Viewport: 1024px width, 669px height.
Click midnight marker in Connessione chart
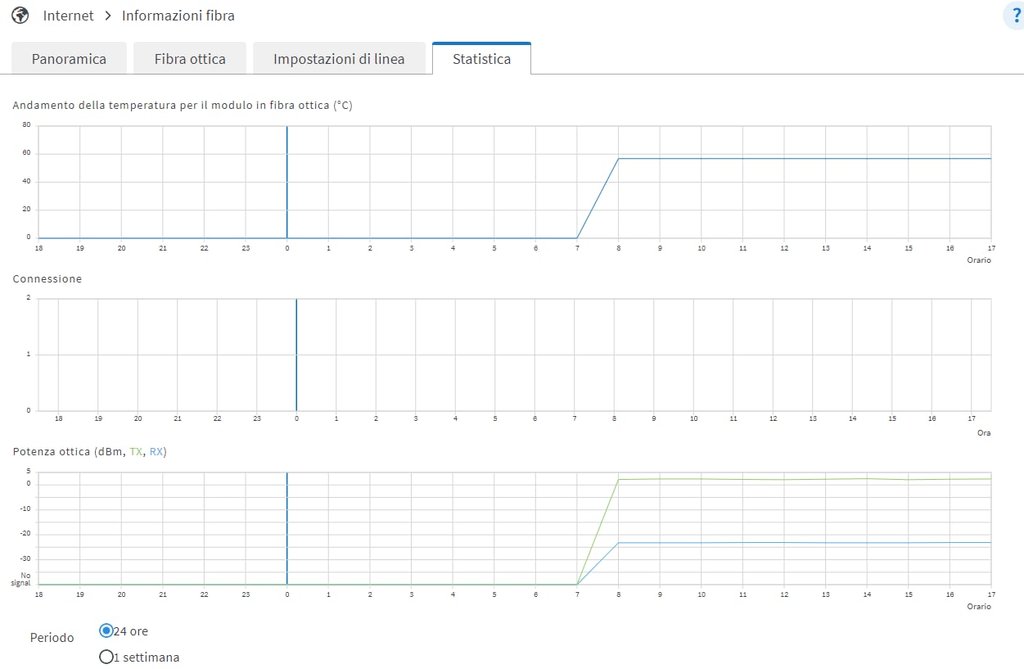[x=296, y=355]
